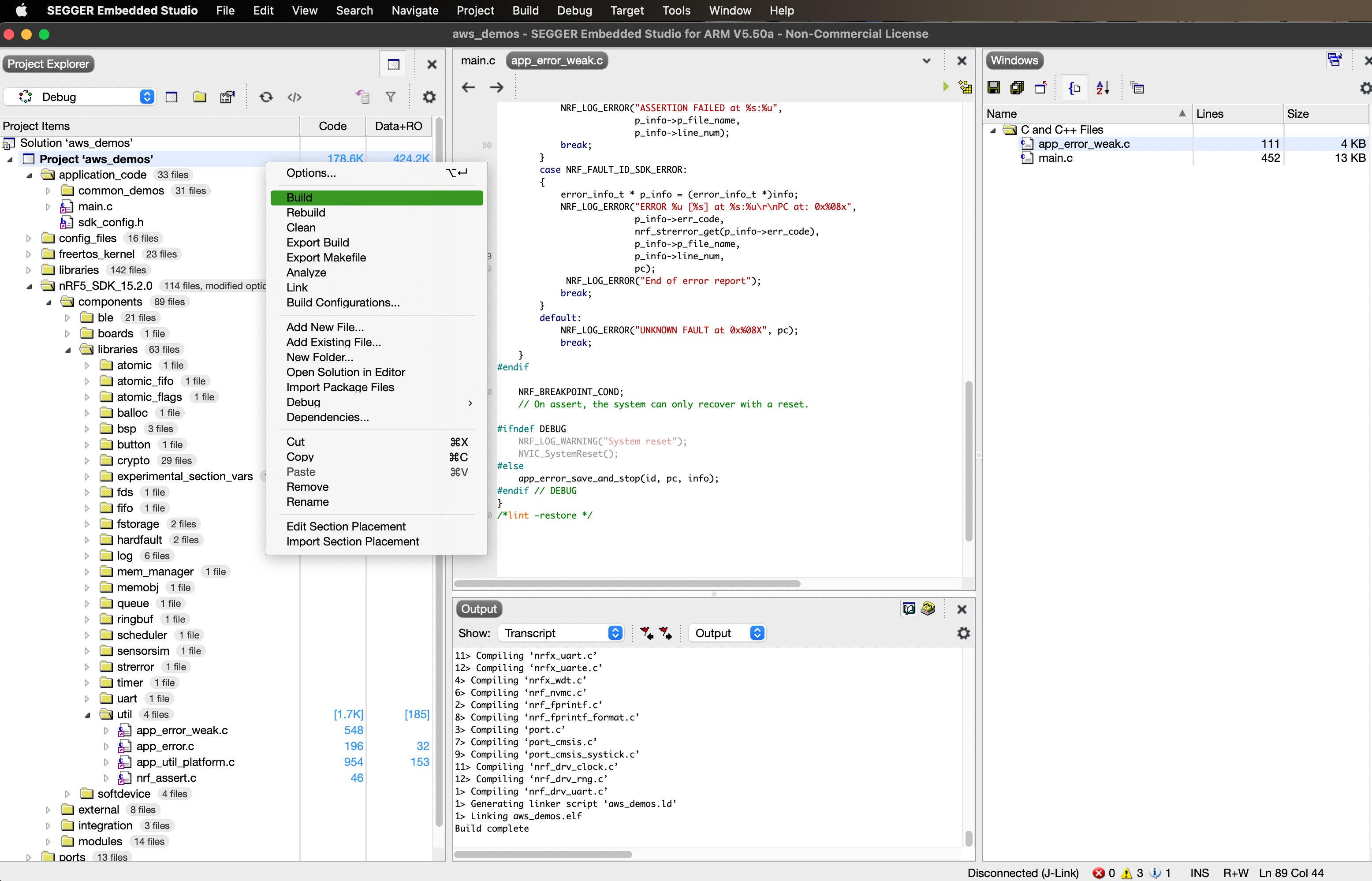The image size is (1372, 881).
Task: Click the navigate back arrow in editor
Action: [x=468, y=88]
